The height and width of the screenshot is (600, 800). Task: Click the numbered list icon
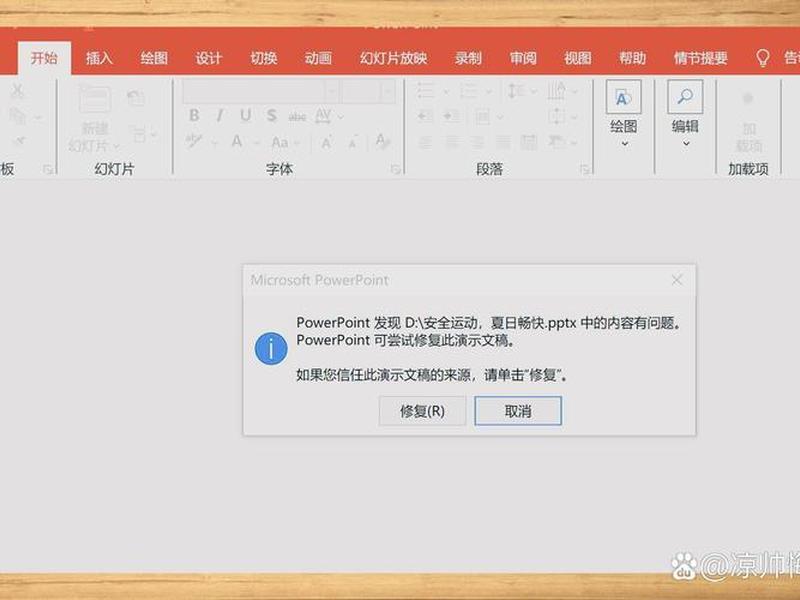coord(468,91)
